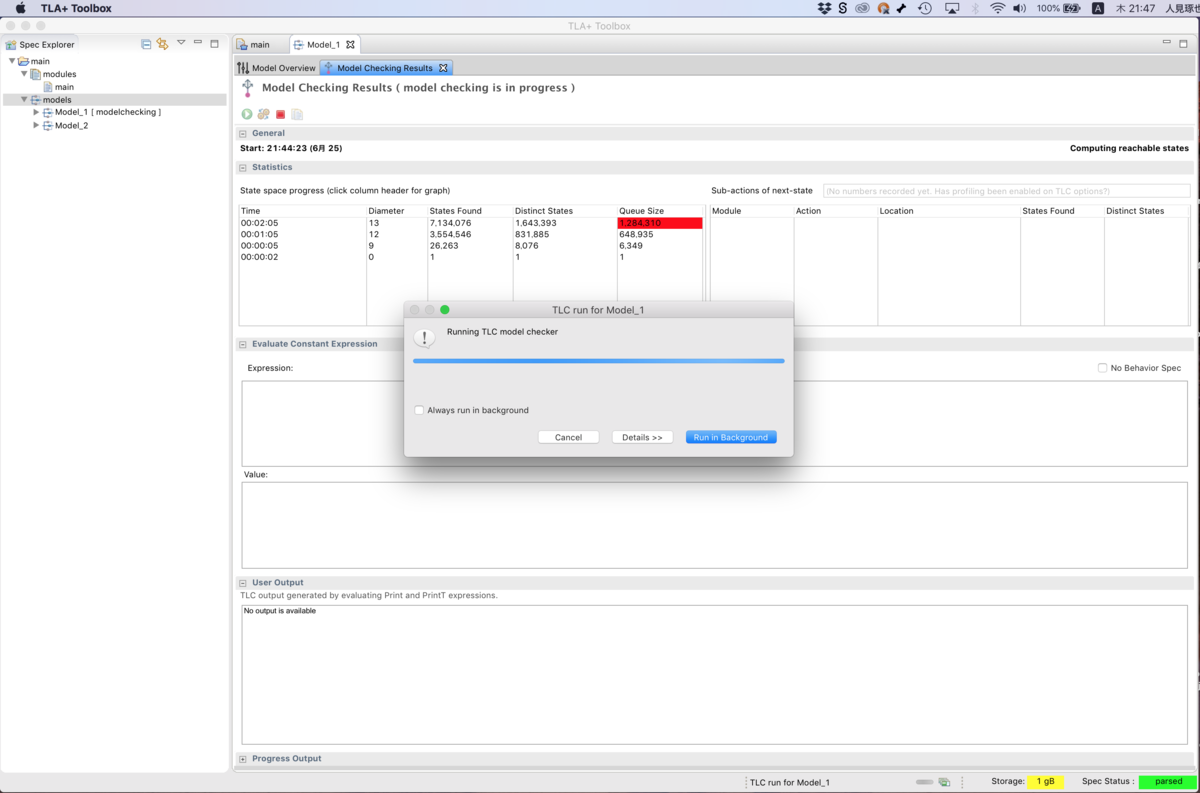1200x793 pixels.
Task: Click the input source A icon
Action: pyautogui.click(x=1098, y=8)
